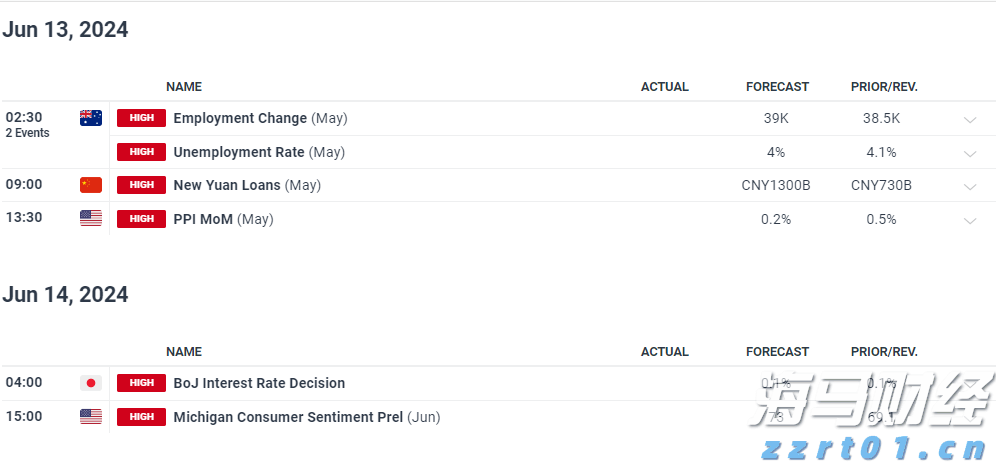Click the China flag icon
Screen dimensions: 996x464
point(91,185)
